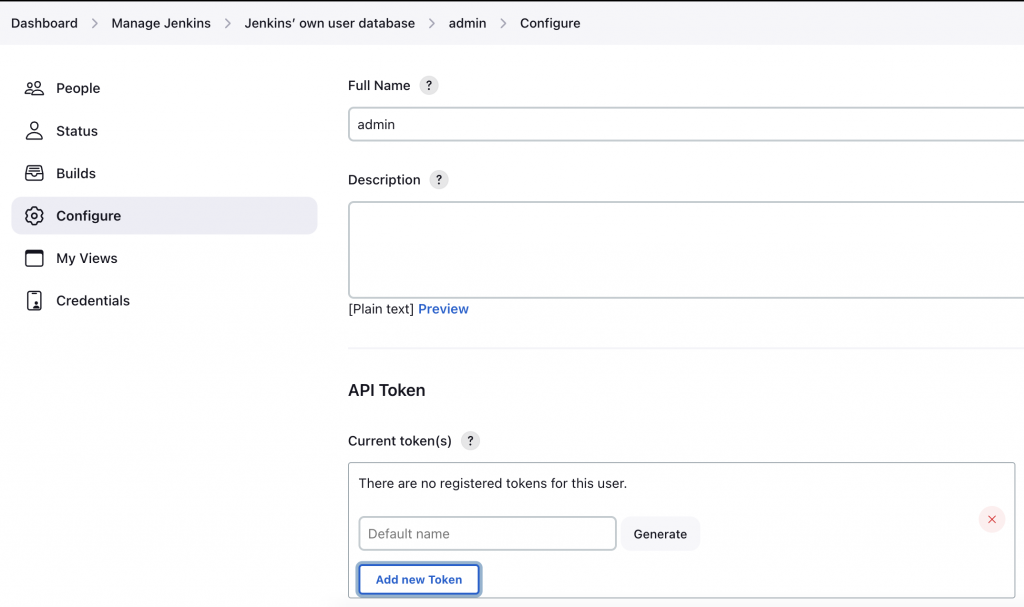Screen dimensions: 1024x607
Task: Show help for Current token(s)
Action: (x=470, y=441)
